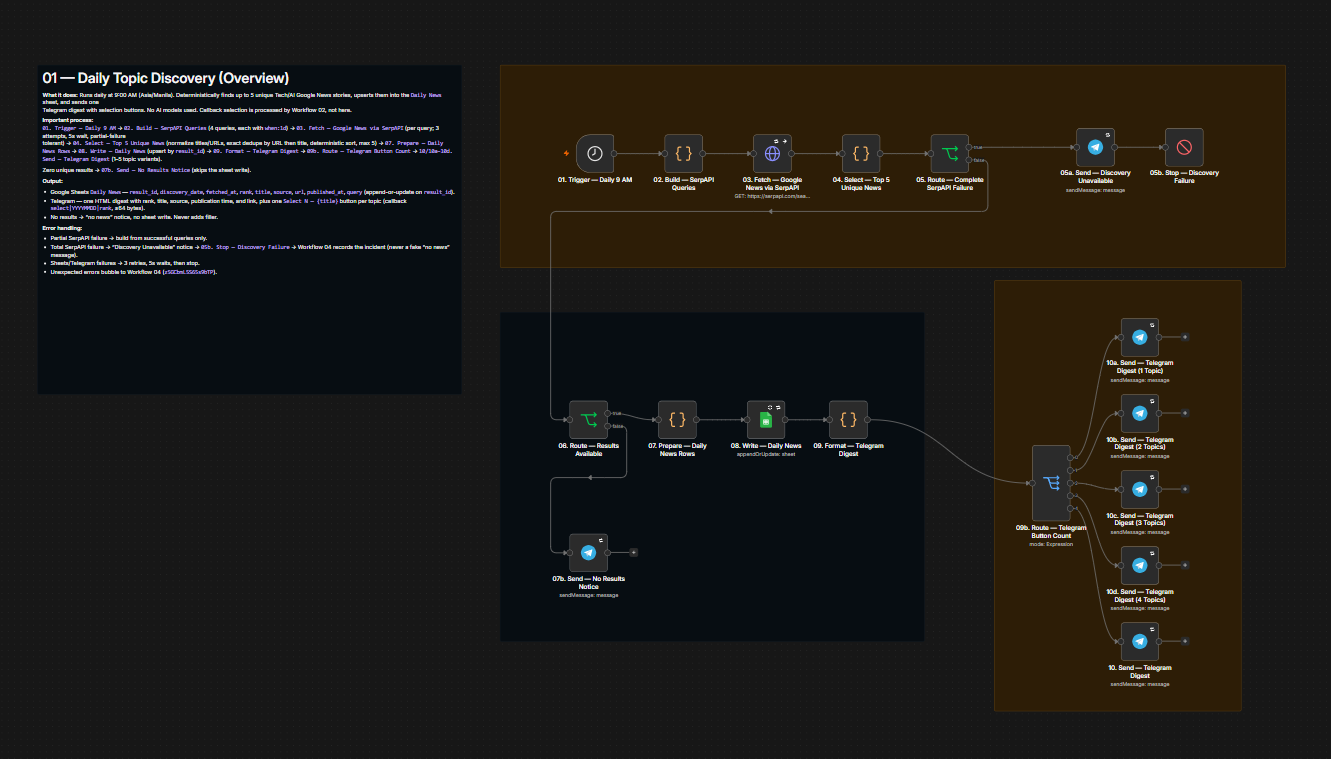Viewport: 1331px width, 759px height.
Task: Open the 08. Write Daily News Sheets node
Action: click(766, 420)
